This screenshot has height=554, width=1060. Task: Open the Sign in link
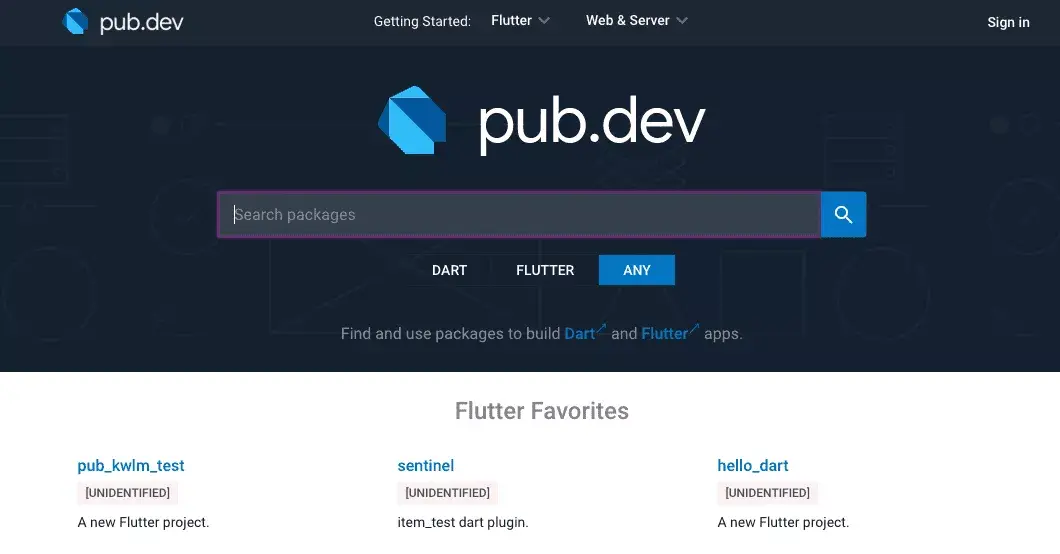click(x=1008, y=22)
